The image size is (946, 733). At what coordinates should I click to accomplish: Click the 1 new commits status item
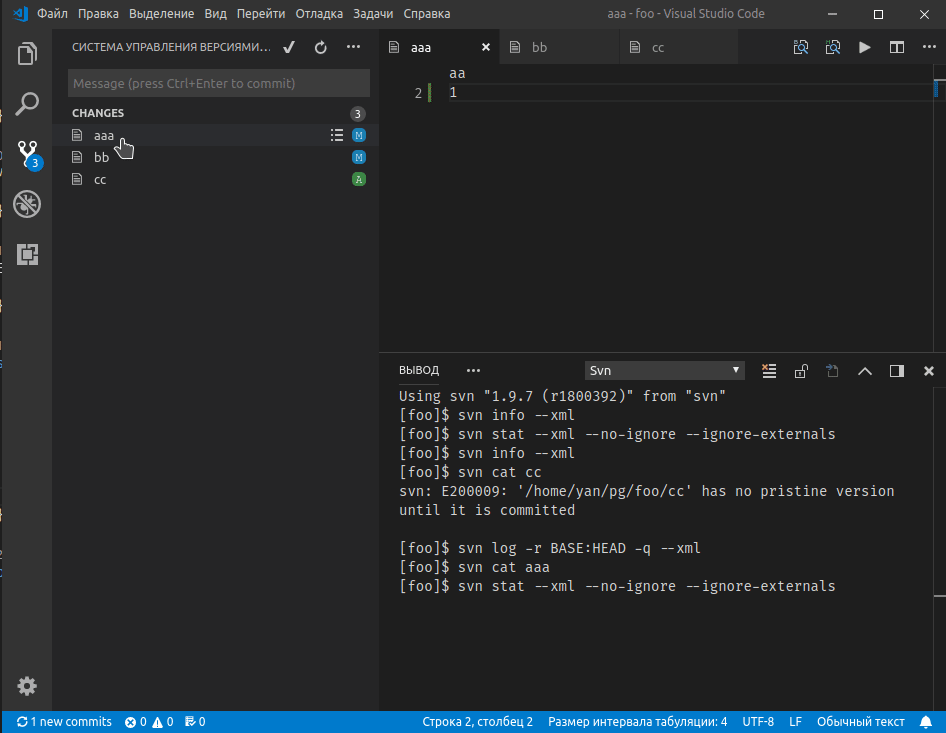[64, 722]
